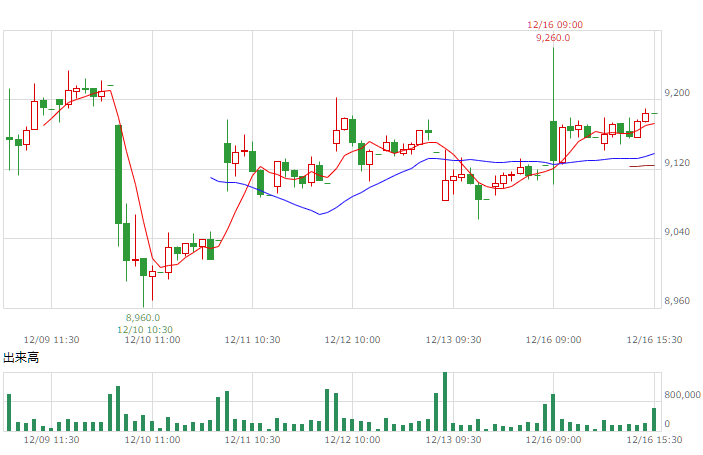
Task: Click the 0 volume axis label
Action: click(667, 424)
